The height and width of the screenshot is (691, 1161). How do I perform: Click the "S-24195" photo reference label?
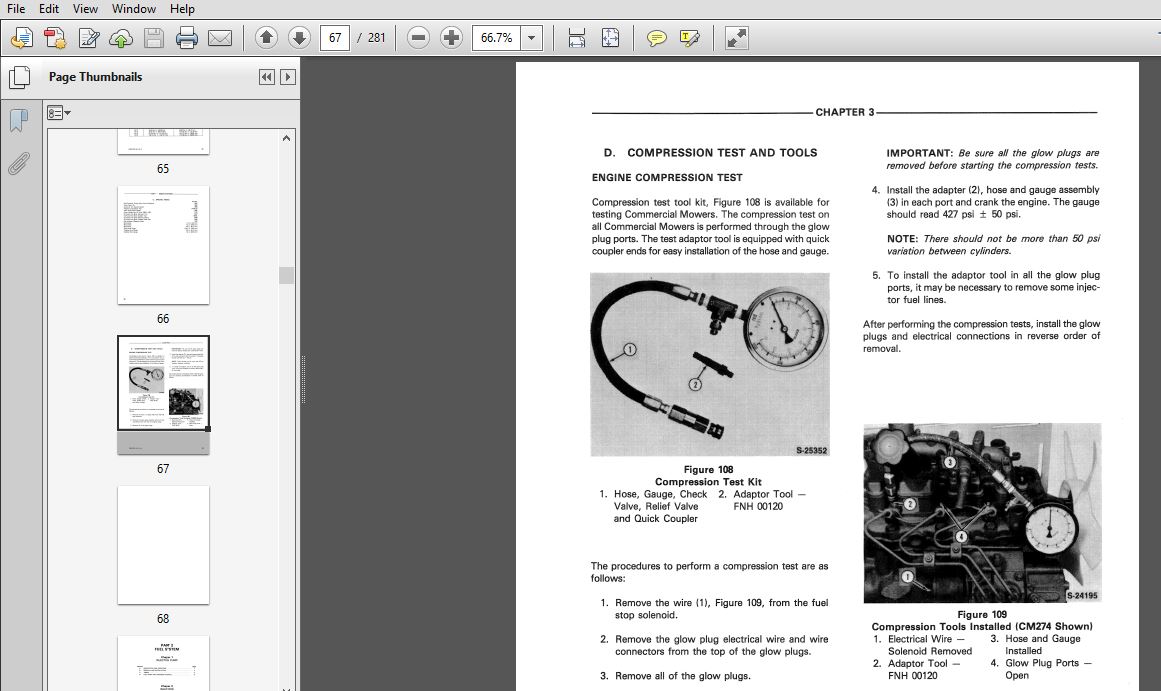(x=1083, y=595)
